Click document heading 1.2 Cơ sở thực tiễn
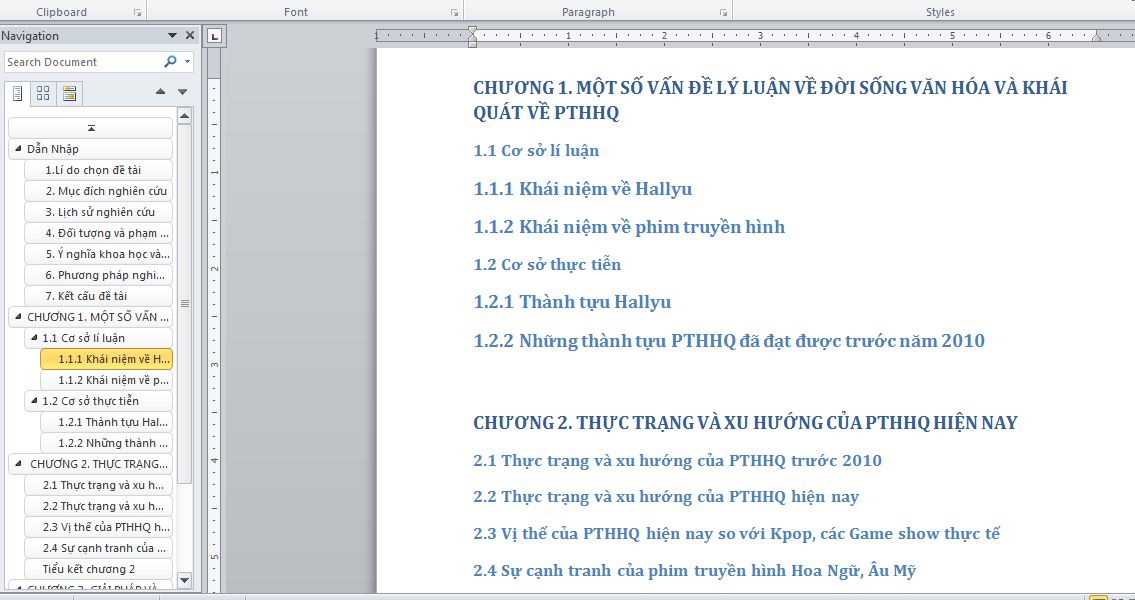 point(547,264)
